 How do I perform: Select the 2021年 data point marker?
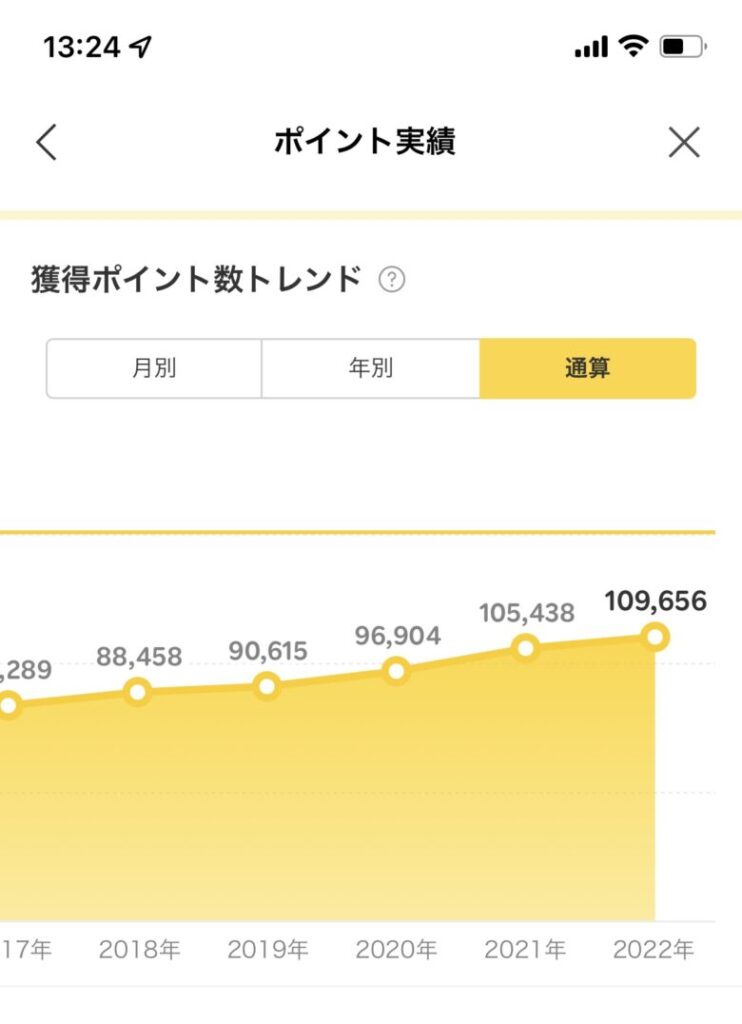pyautogui.click(x=526, y=648)
